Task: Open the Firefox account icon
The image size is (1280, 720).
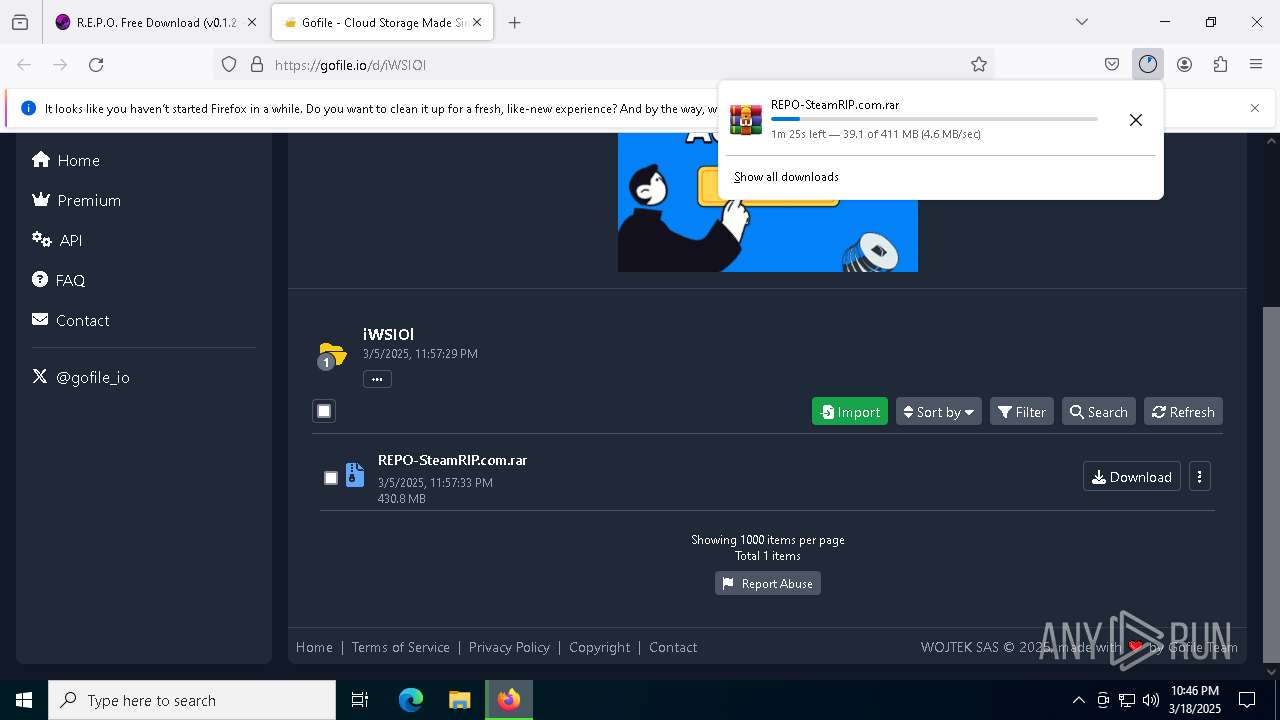Action: point(1184,64)
